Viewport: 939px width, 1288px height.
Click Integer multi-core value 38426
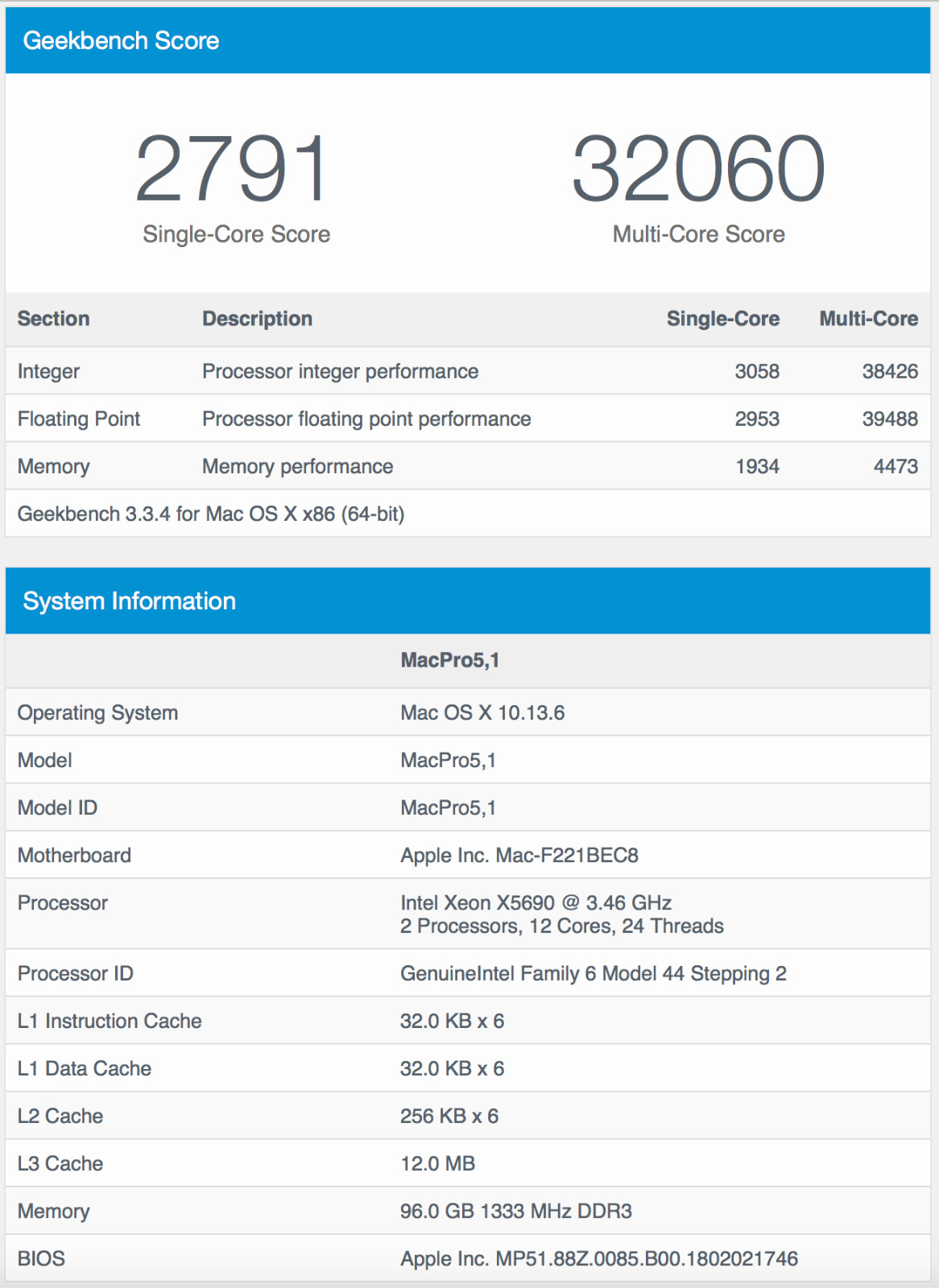(x=890, y=371)
